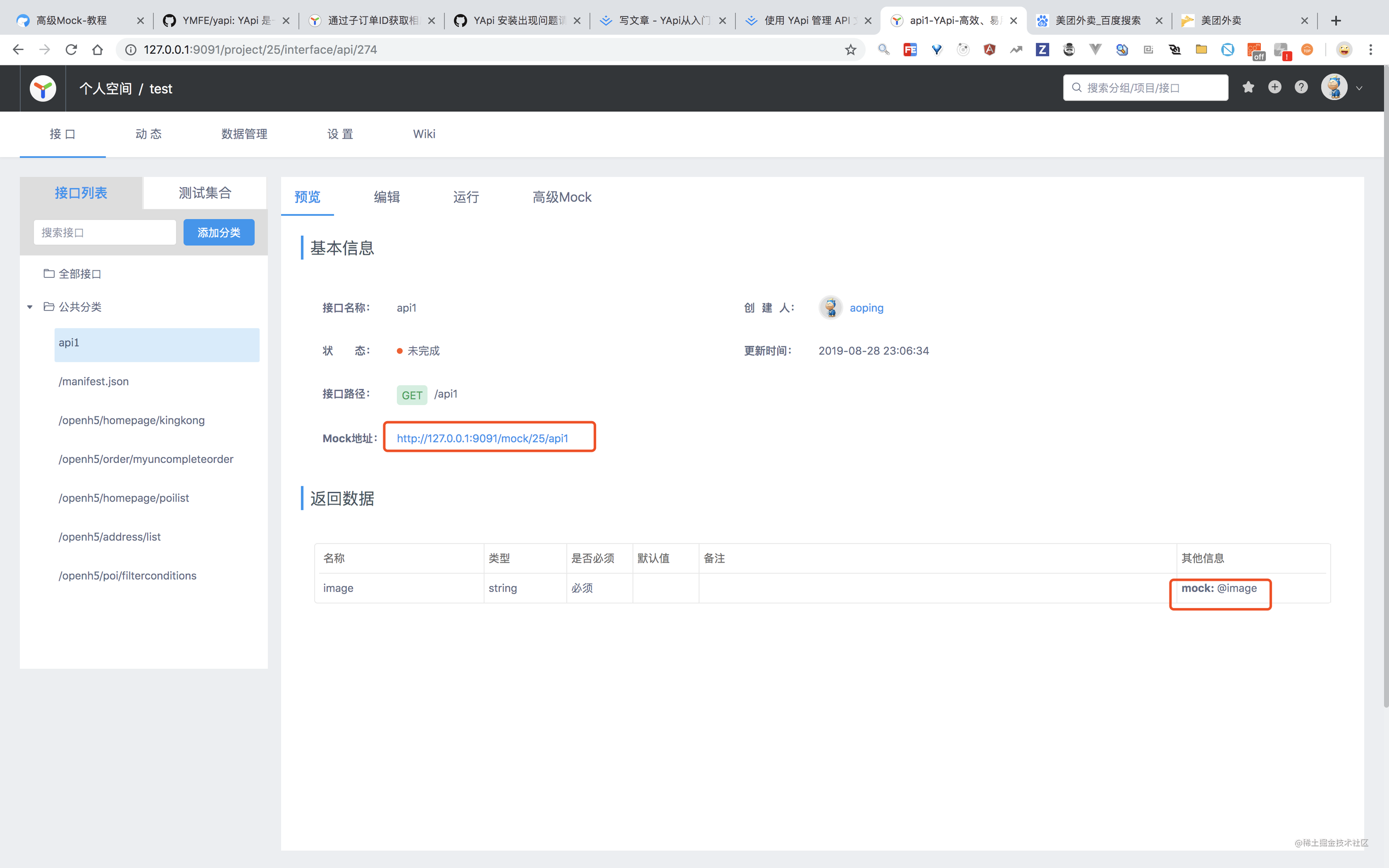Open 数据管理 tab
The width and height of the screenshot is (1389, 868).
(x=244, y=134)
